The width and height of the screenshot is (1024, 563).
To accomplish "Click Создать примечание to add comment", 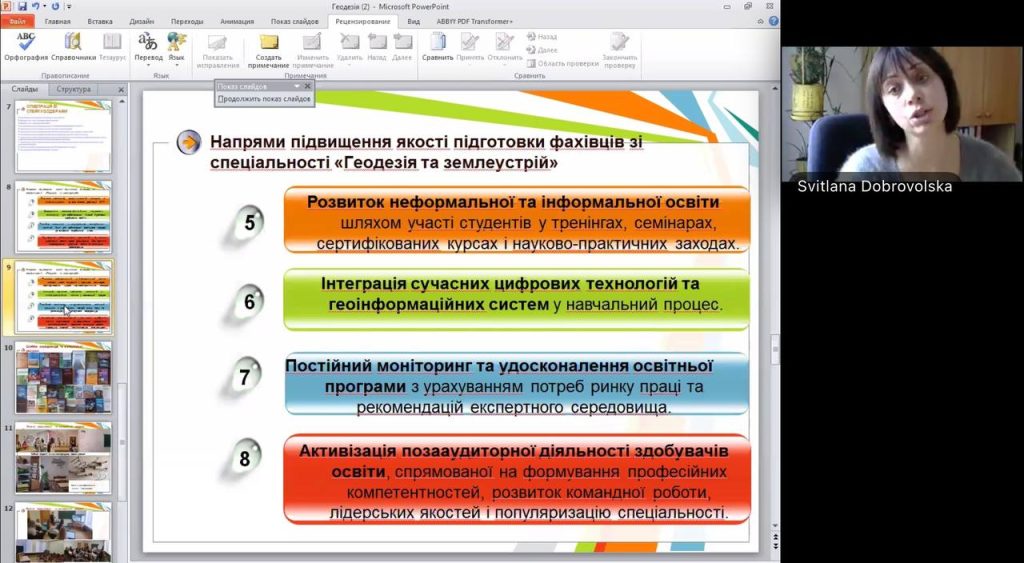I will (268, 47).
